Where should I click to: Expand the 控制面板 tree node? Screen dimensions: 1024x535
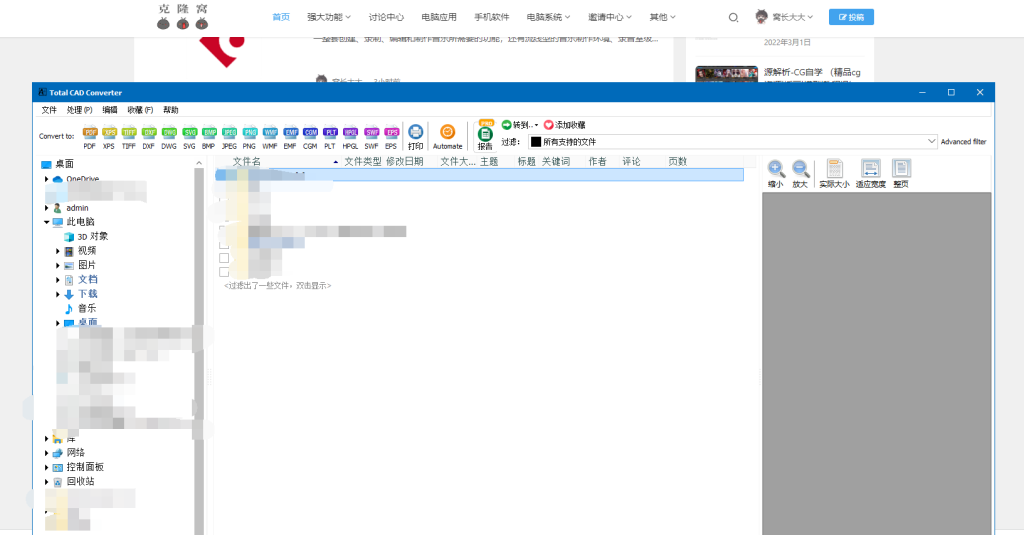tap(46, 467)
